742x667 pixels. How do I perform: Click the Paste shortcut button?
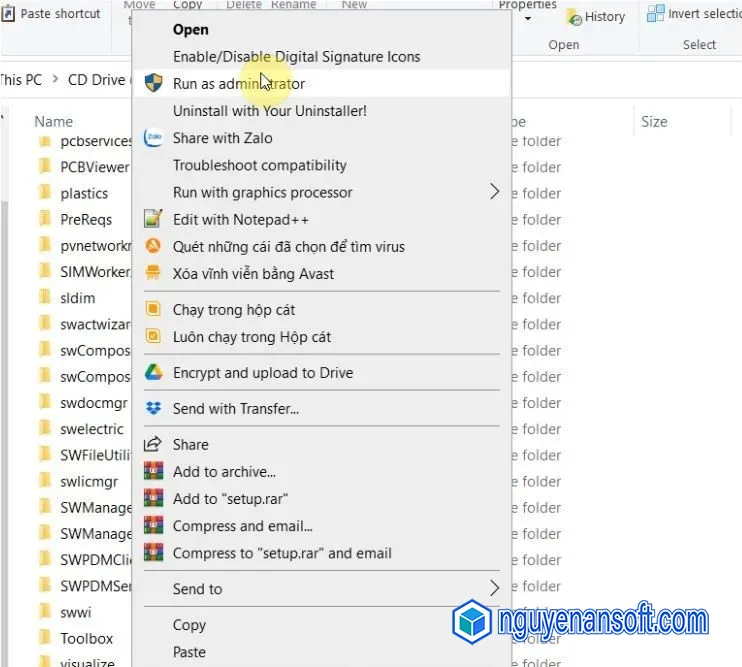tap(51, 13)
